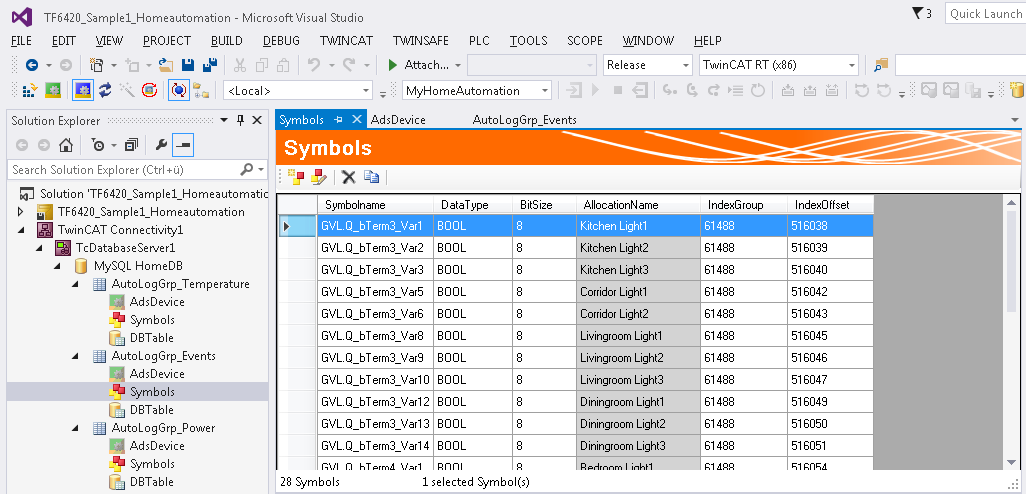Click the green Start play icon
The width and height of the screenshot is (1026, 494).
393,65
